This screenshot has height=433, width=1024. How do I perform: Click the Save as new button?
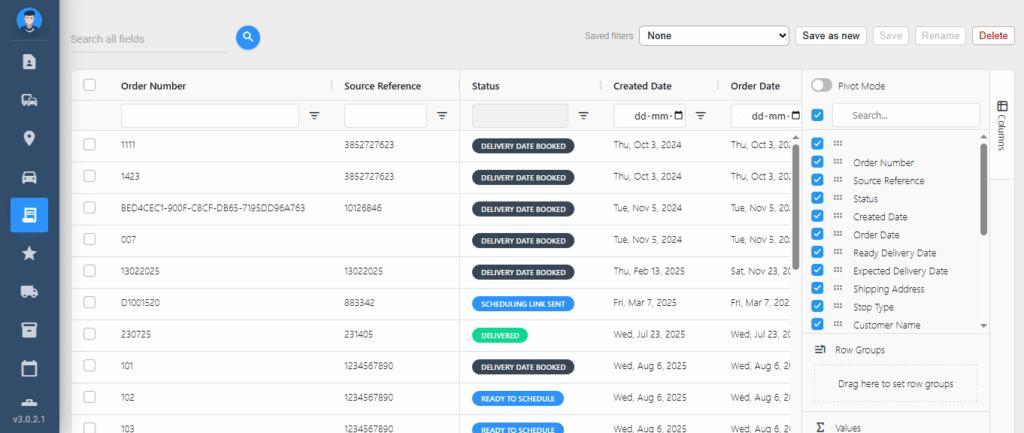click(x=830, y=36)
